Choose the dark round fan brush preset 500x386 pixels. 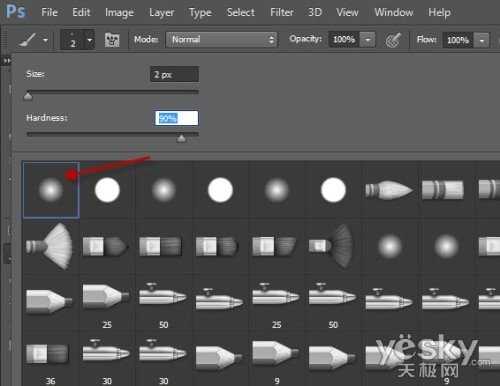pyautogui.click(x=331, y=246)
